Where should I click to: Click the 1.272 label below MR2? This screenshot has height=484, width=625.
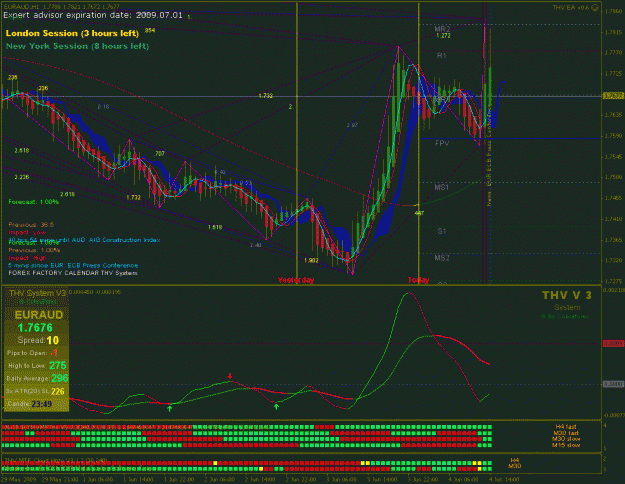click(x=443, y=36)
